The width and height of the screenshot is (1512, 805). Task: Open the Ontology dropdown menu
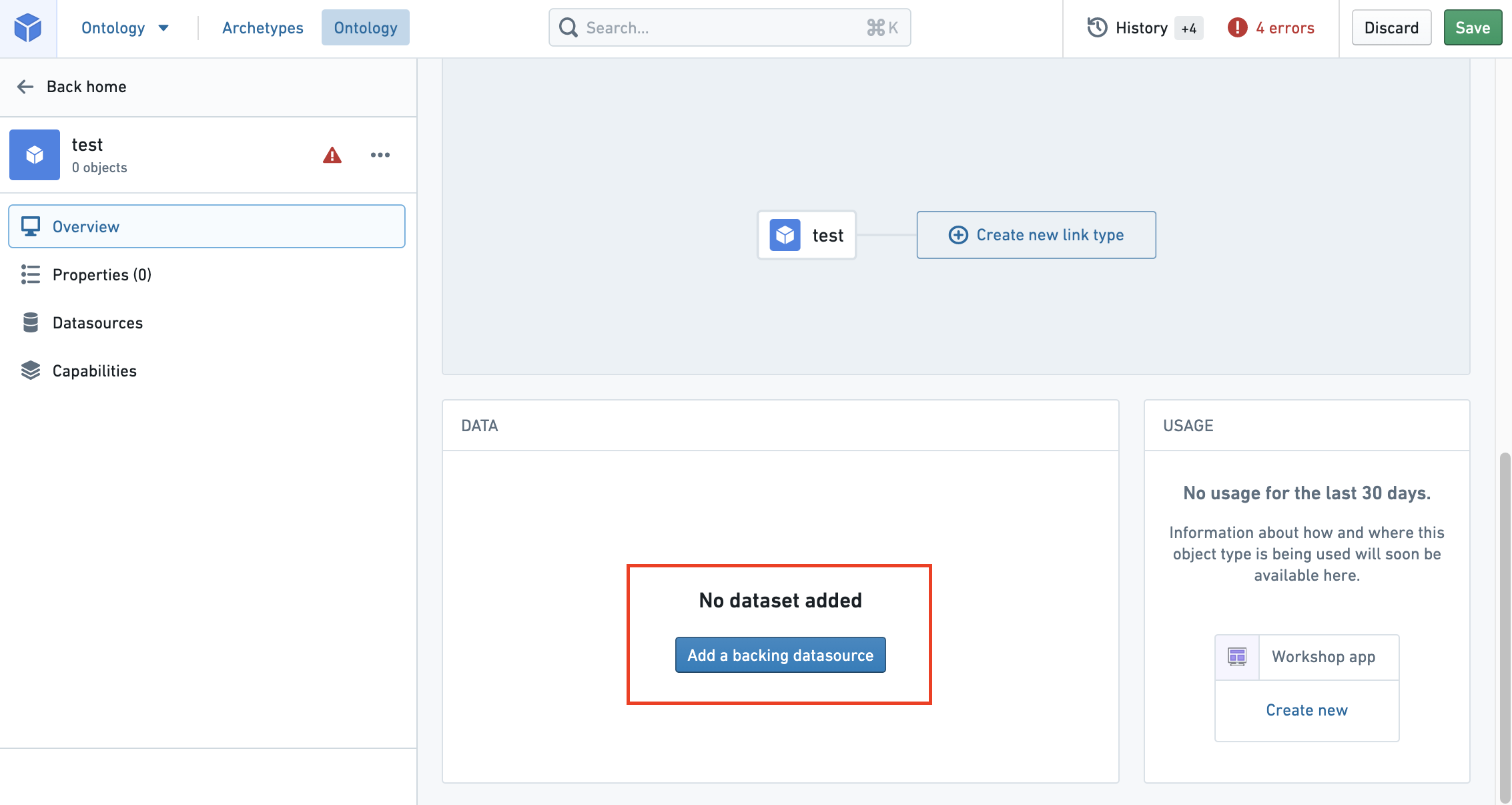(x=125, y=28)
